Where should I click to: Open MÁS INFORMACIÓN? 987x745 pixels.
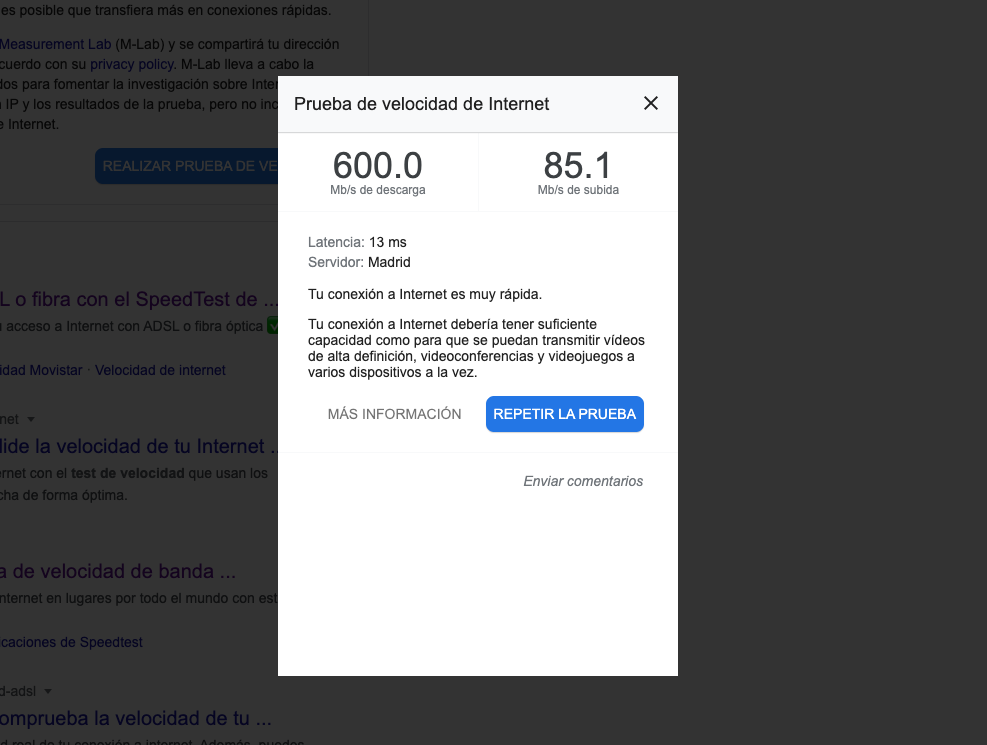394,413
